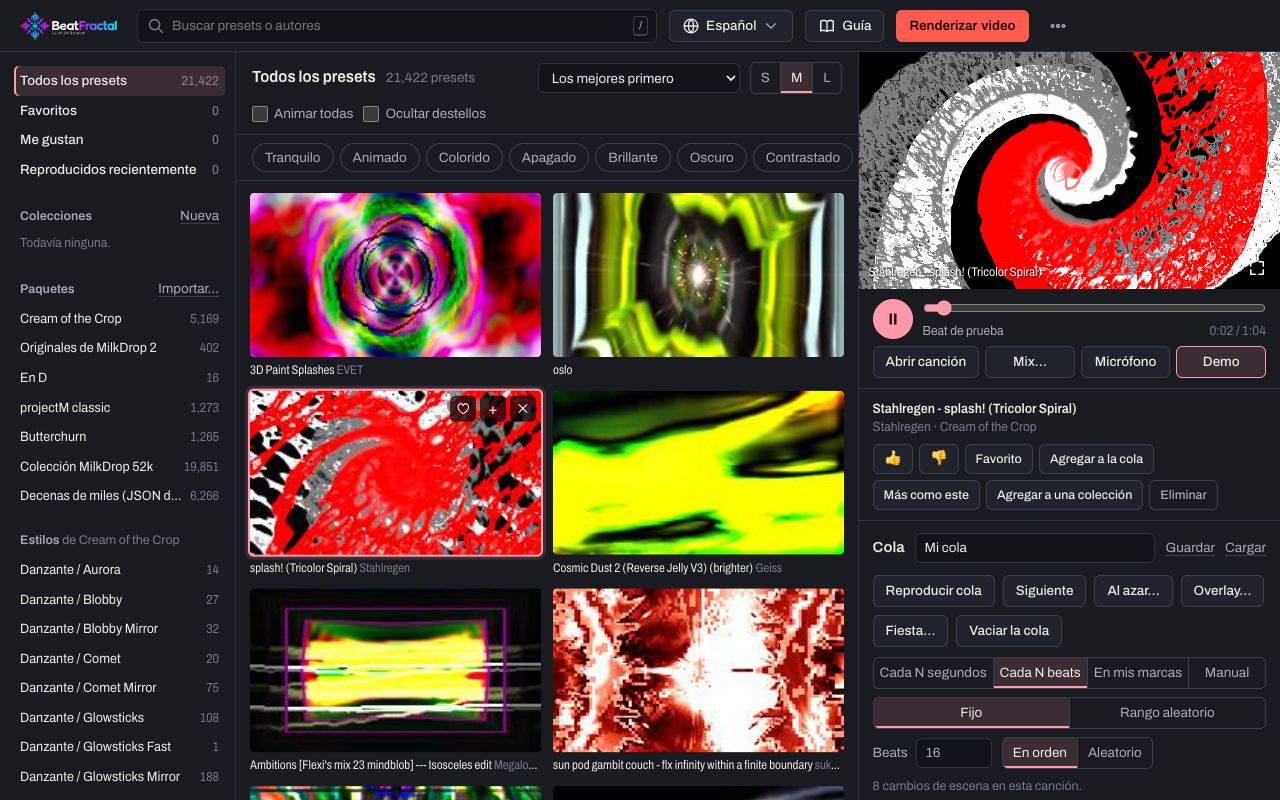The image size is (1280, 800).
Task: Open the Al azar... options
Action: (1133, 590)
